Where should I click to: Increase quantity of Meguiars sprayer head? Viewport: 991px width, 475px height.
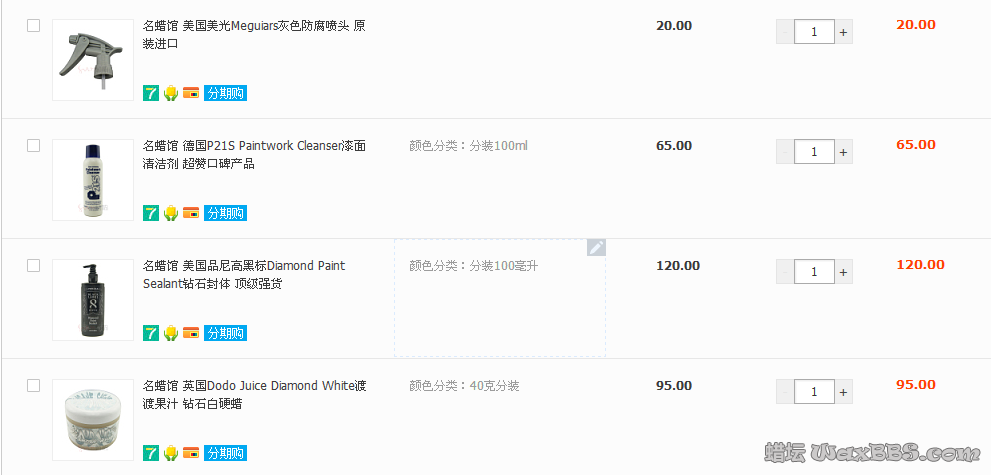[x=844, y=32]
